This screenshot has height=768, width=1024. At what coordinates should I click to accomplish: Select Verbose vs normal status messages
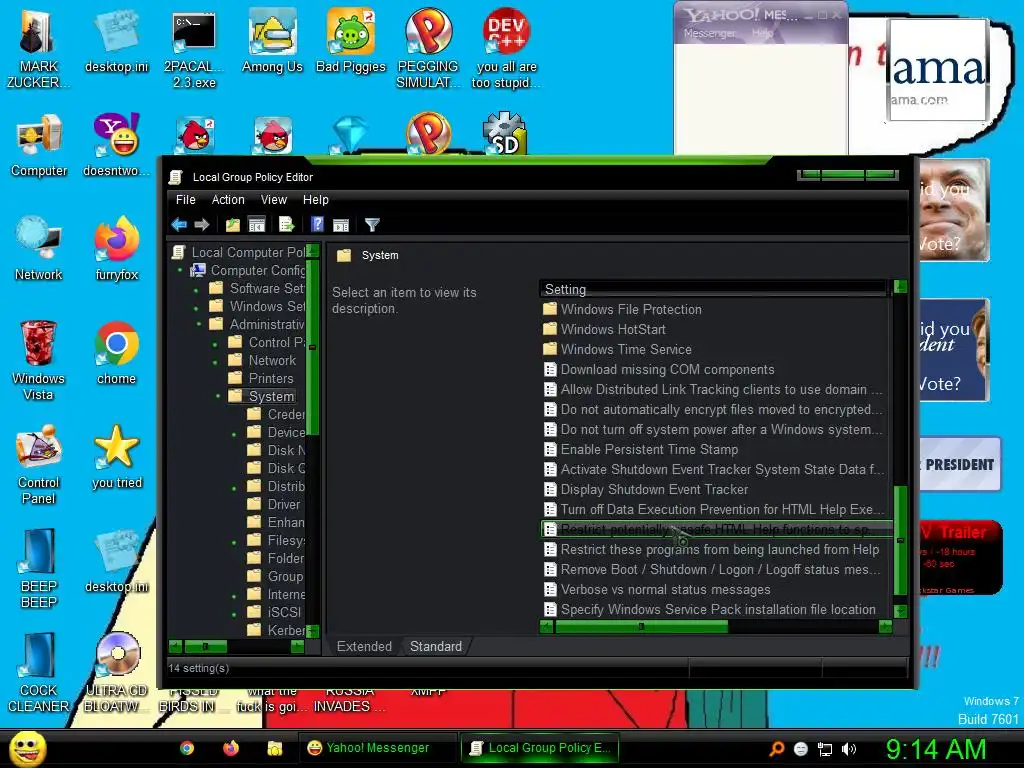665,590
